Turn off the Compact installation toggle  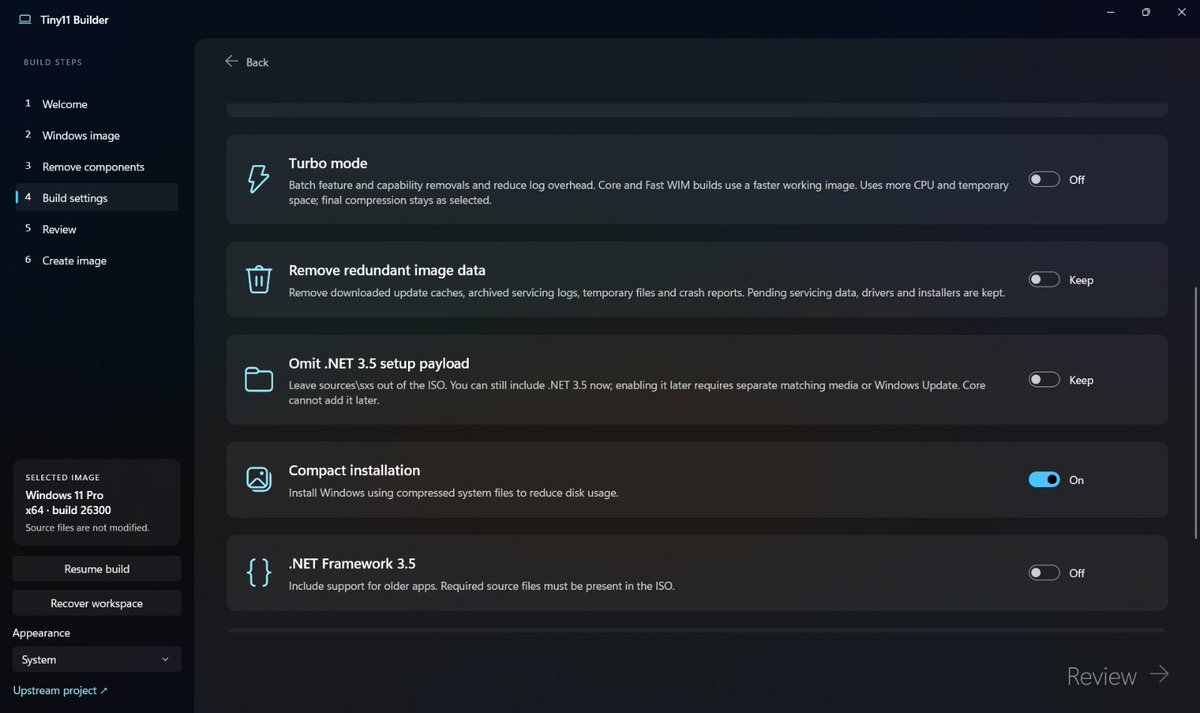(1044, 480)
